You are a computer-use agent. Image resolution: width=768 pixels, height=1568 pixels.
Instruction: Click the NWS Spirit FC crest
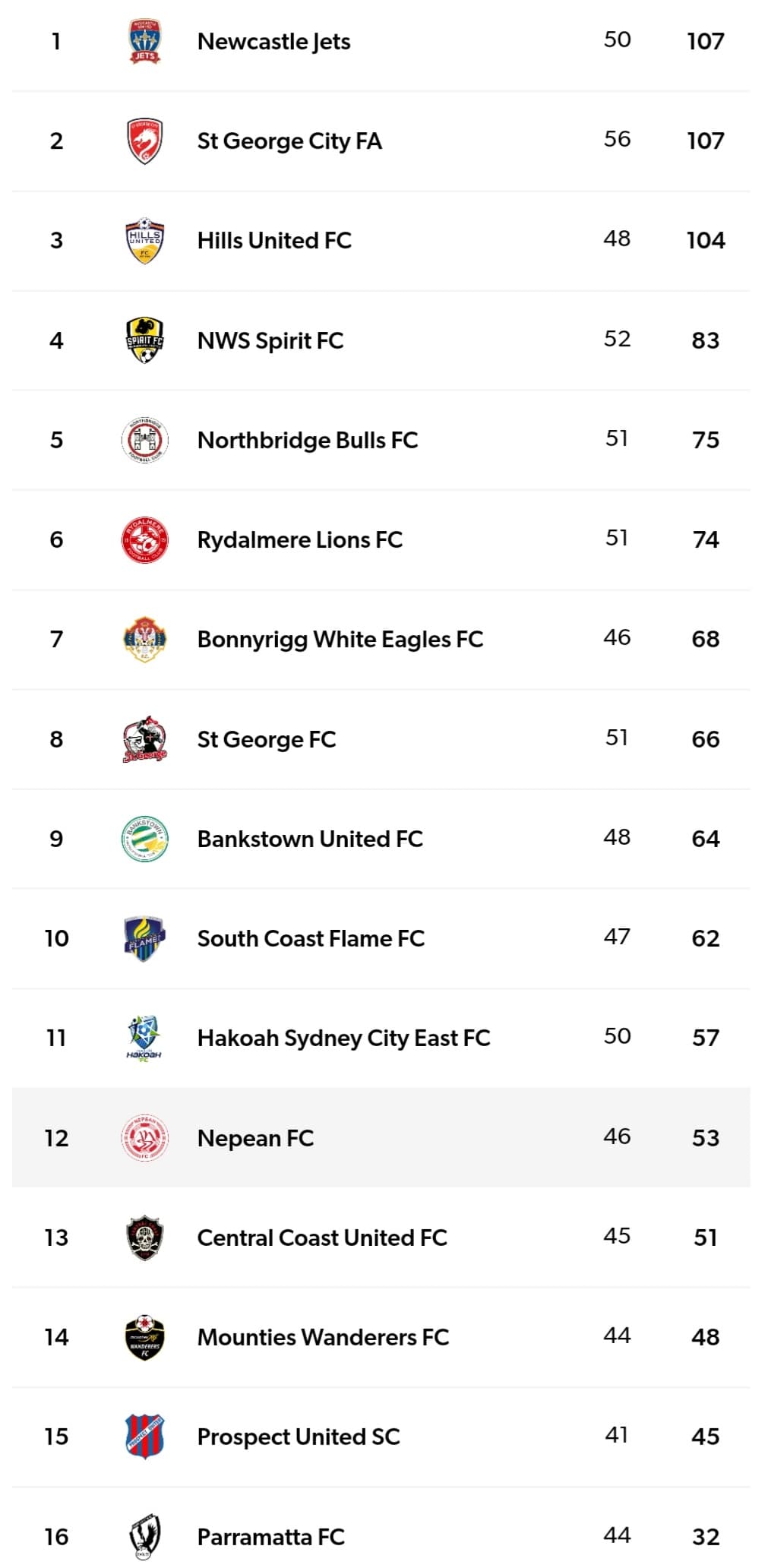[144, 340]
